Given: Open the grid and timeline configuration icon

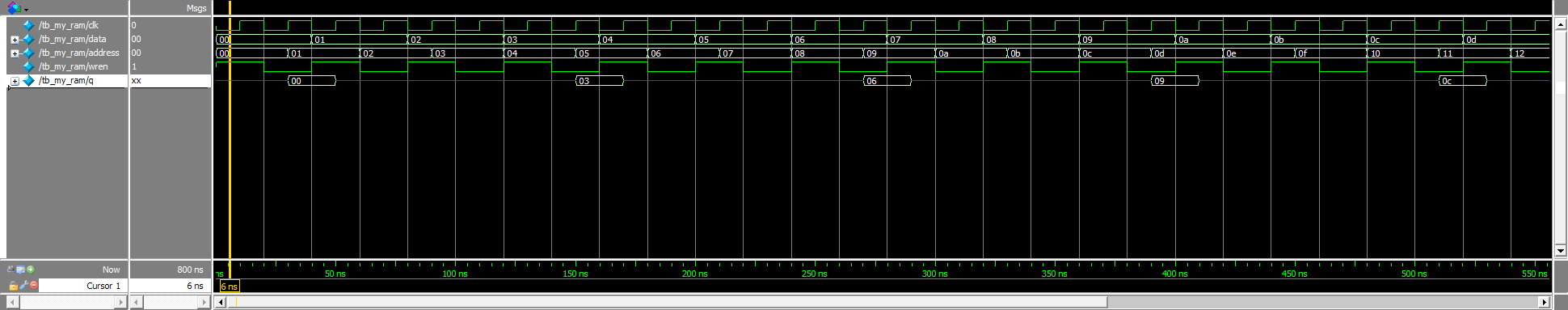Looking at the screenshot, I should pyautogui.click(x=20, y=270).
